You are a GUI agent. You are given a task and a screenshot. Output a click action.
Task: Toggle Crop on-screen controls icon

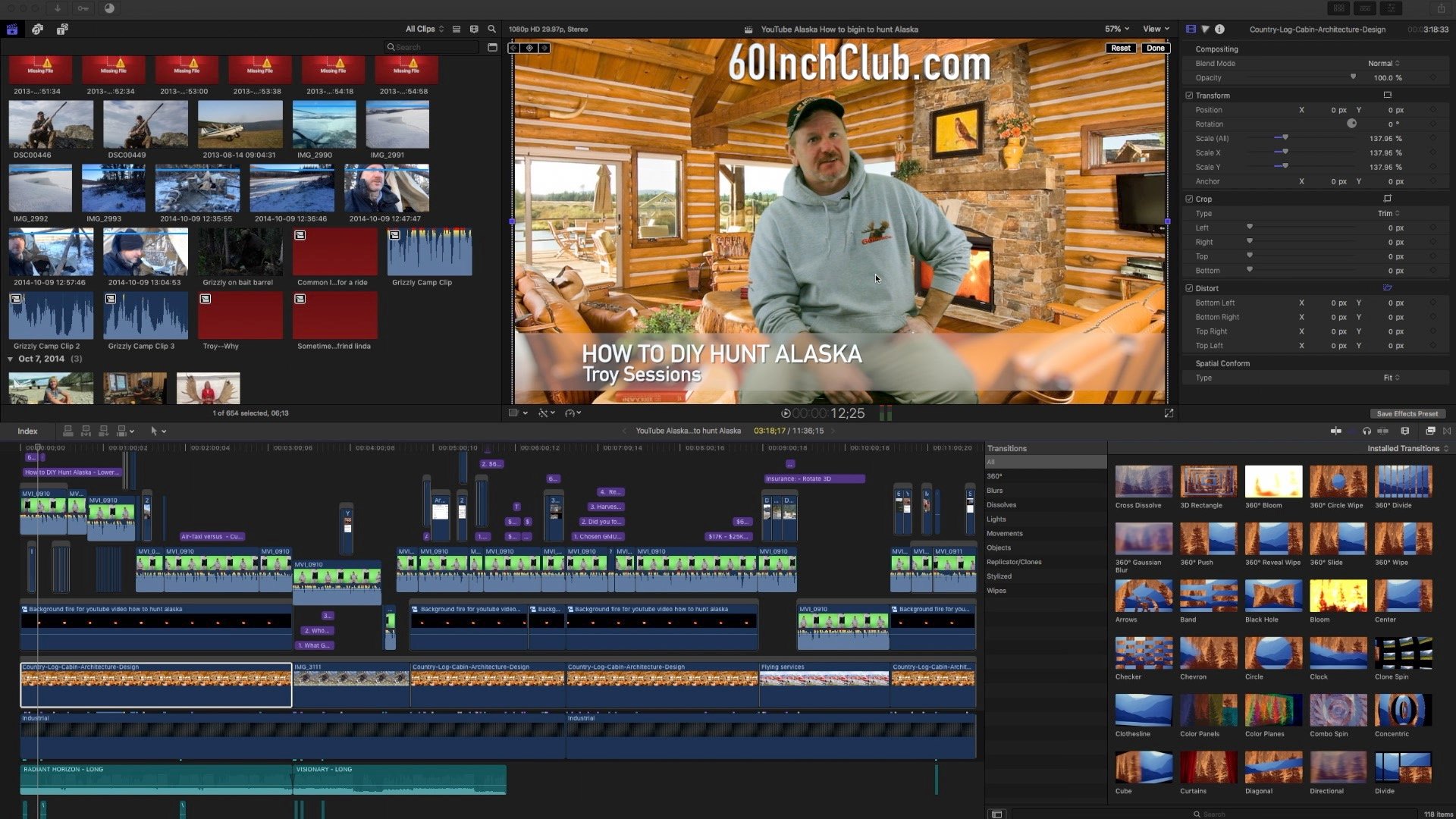click(1387, 199)
